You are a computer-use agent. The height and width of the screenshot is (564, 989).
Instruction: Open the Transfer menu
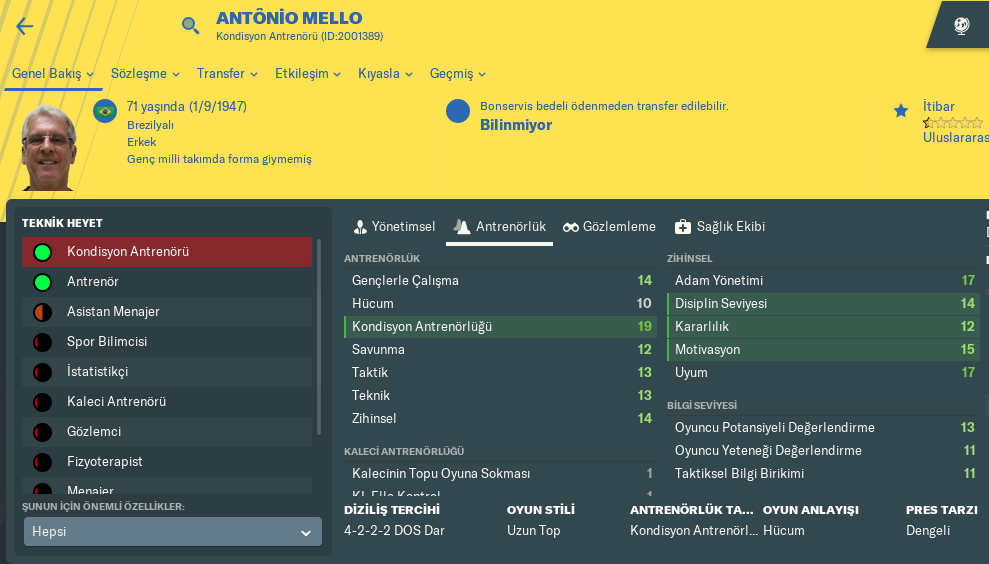[227, 74]
